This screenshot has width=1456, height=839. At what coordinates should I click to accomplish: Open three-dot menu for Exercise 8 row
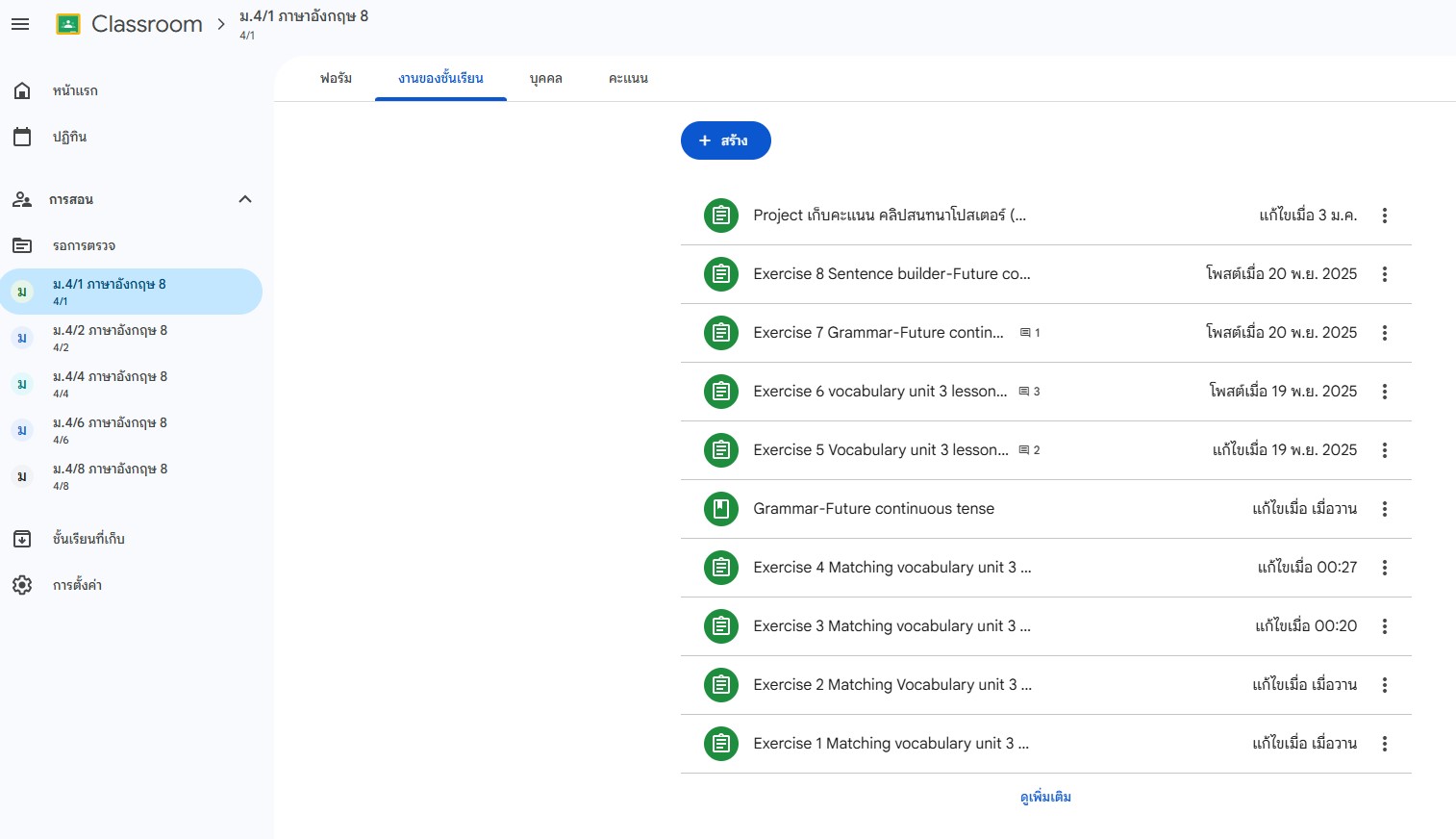point(1384,274)
